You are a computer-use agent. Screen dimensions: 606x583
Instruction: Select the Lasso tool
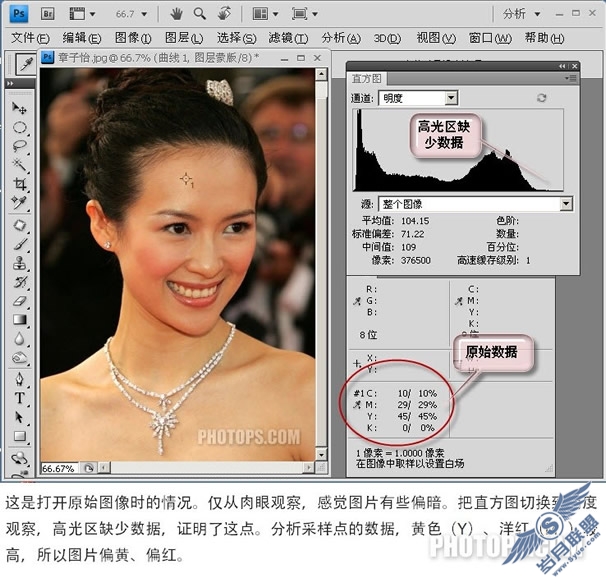(19, 146)
